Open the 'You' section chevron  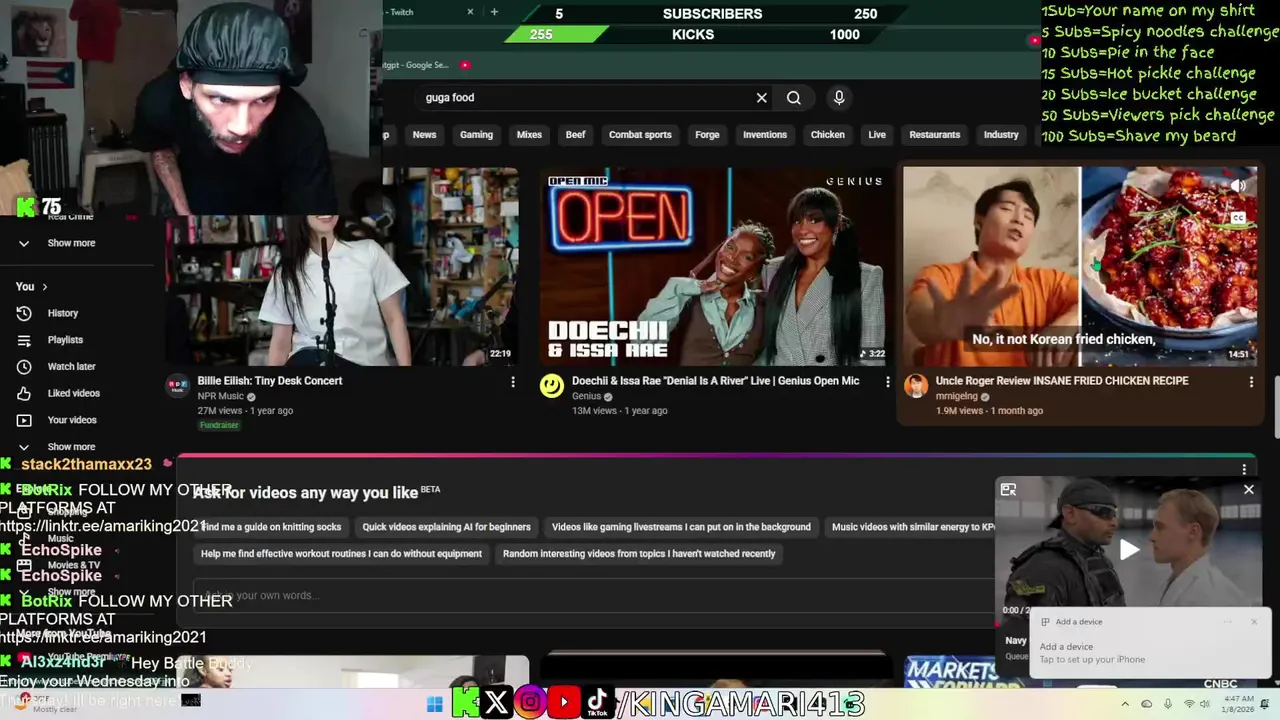[44, 287]
